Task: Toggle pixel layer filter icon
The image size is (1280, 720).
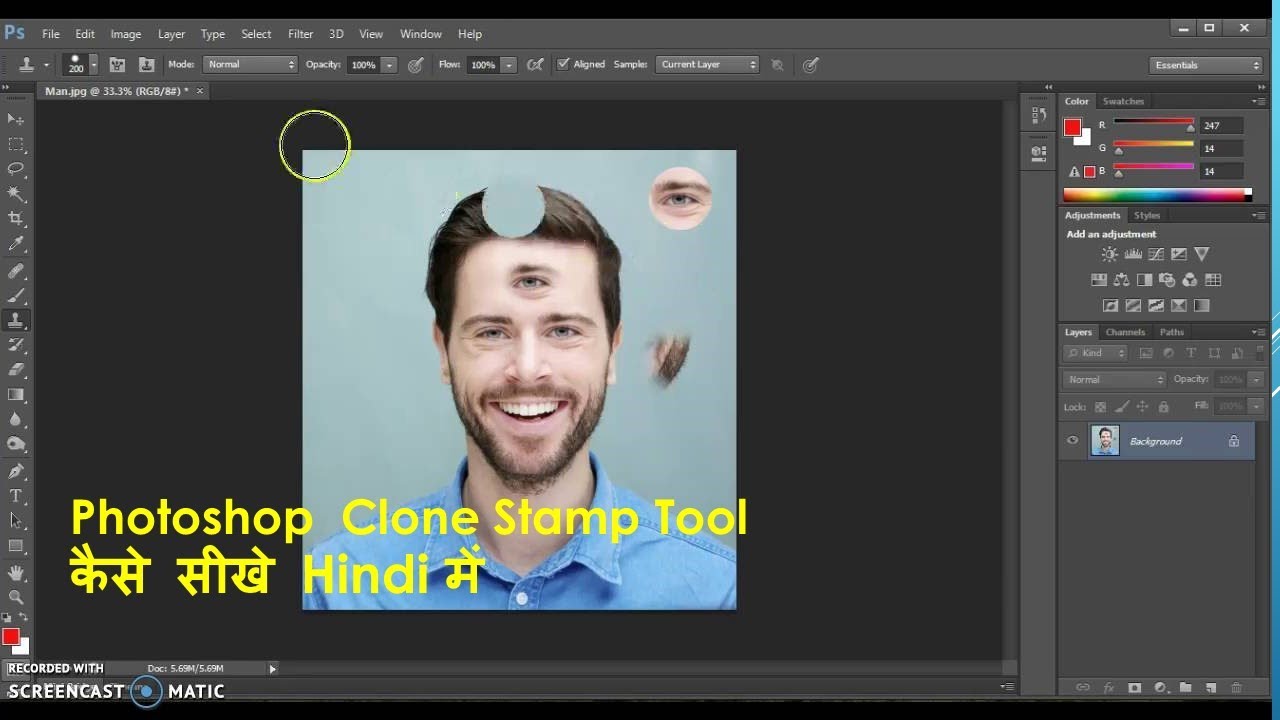Action: (1146, 353)
